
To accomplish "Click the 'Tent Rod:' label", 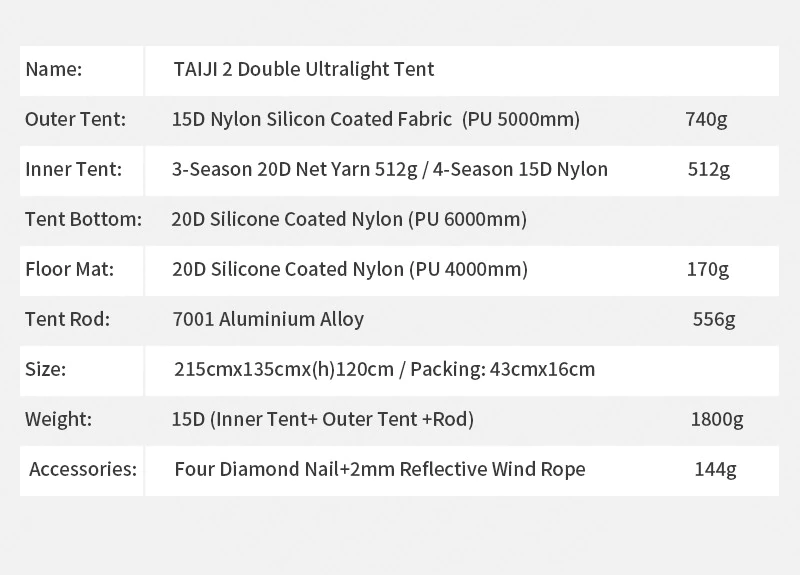I will click(x=67, y=319).
